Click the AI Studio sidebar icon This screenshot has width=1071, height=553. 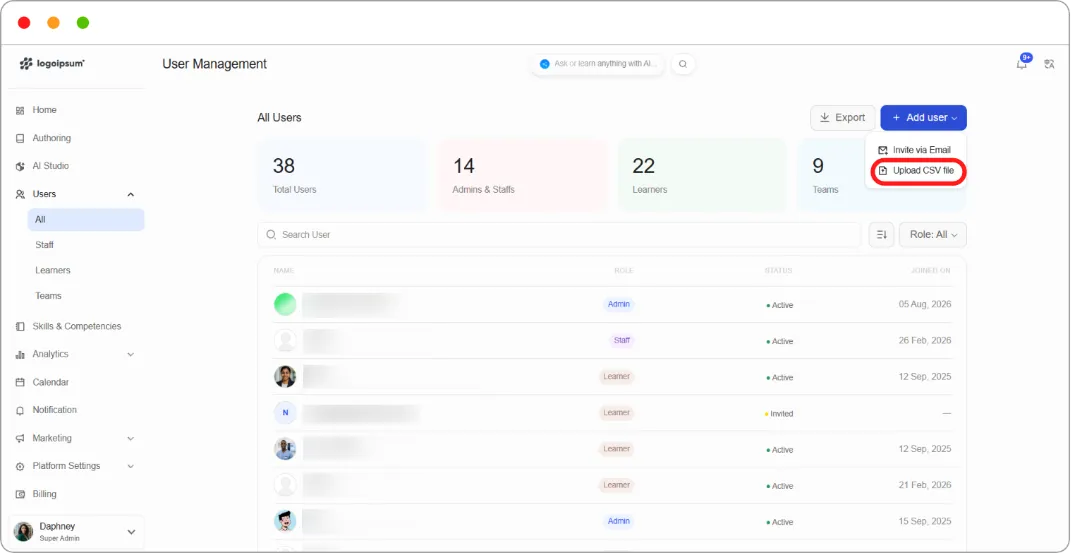point(20,166)
